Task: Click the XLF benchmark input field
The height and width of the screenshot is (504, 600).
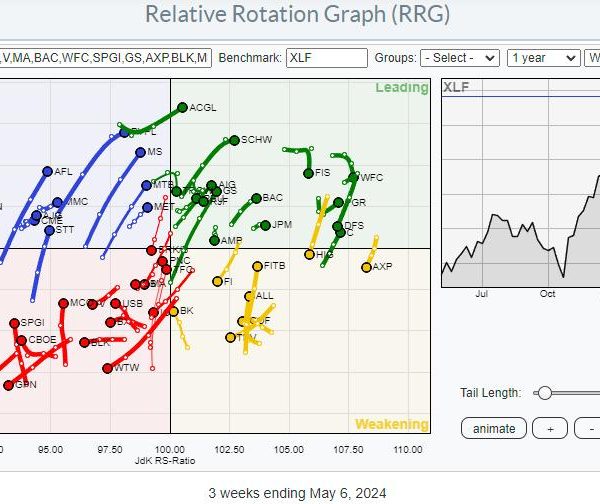Action: [327, 58]
